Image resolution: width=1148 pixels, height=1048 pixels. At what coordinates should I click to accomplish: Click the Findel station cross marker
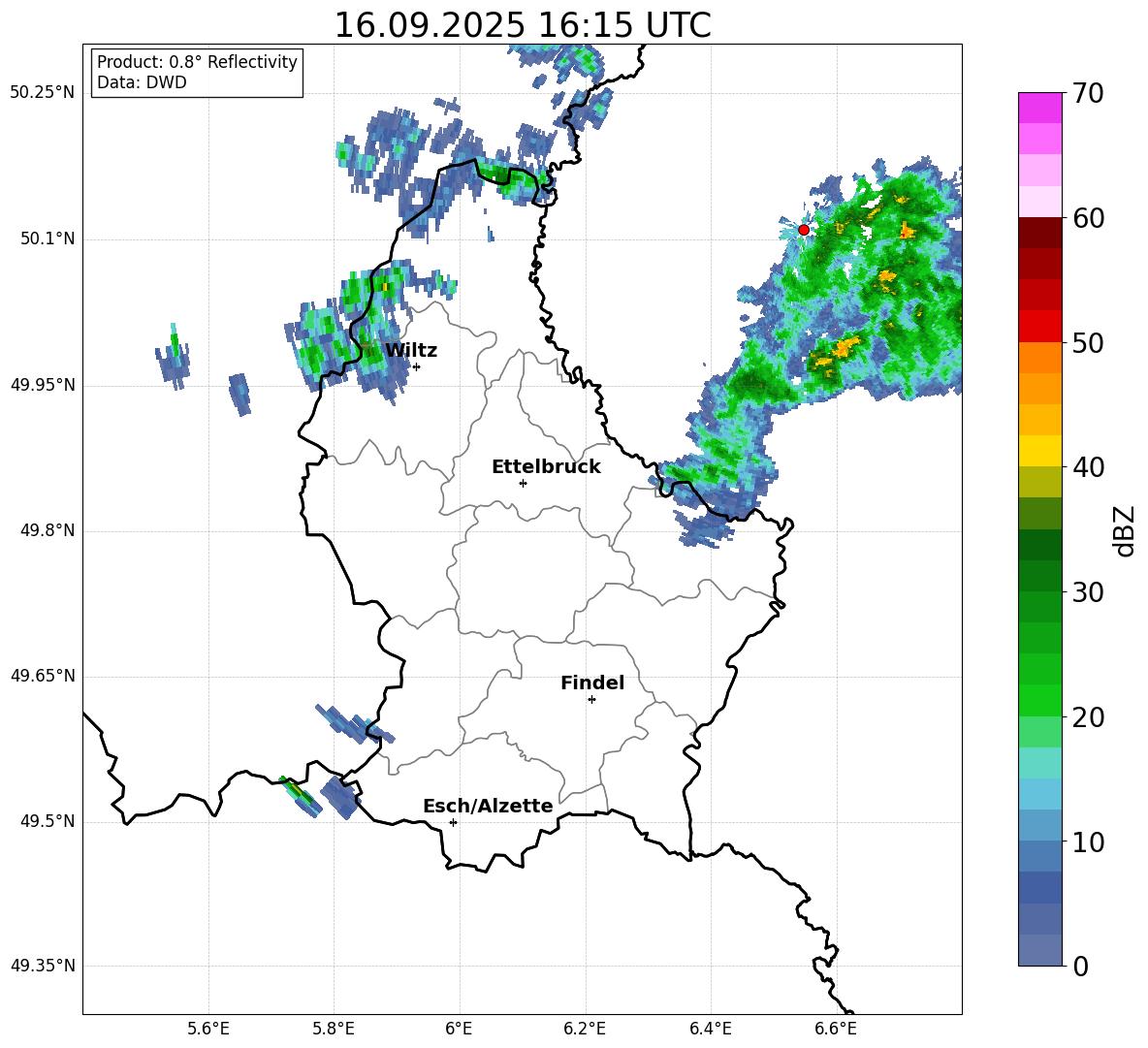click(x=591, y=700)
